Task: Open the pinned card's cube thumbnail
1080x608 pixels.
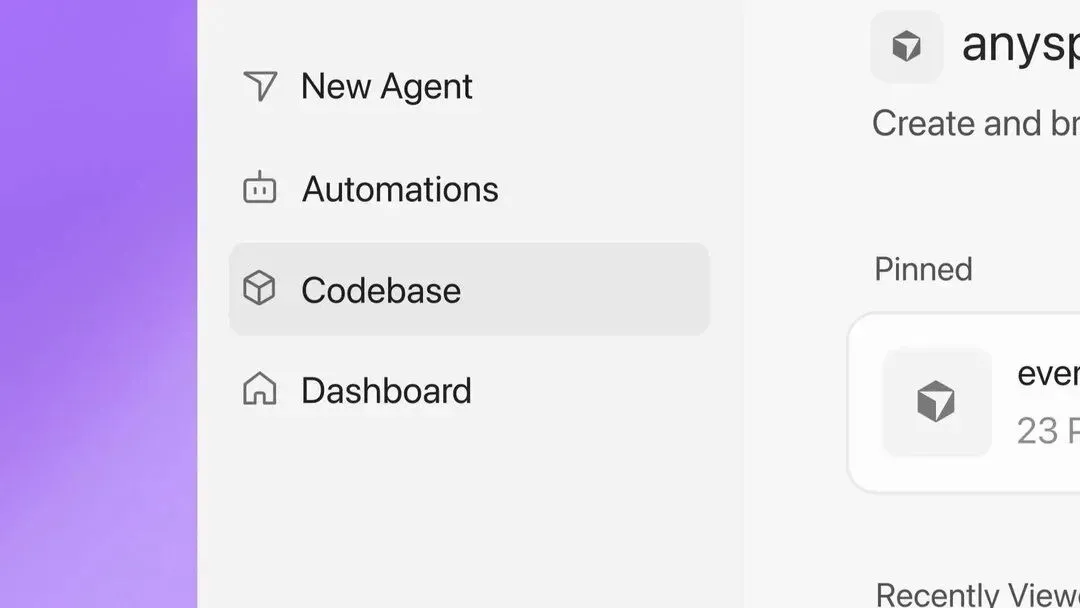Action: click(937, 402)
